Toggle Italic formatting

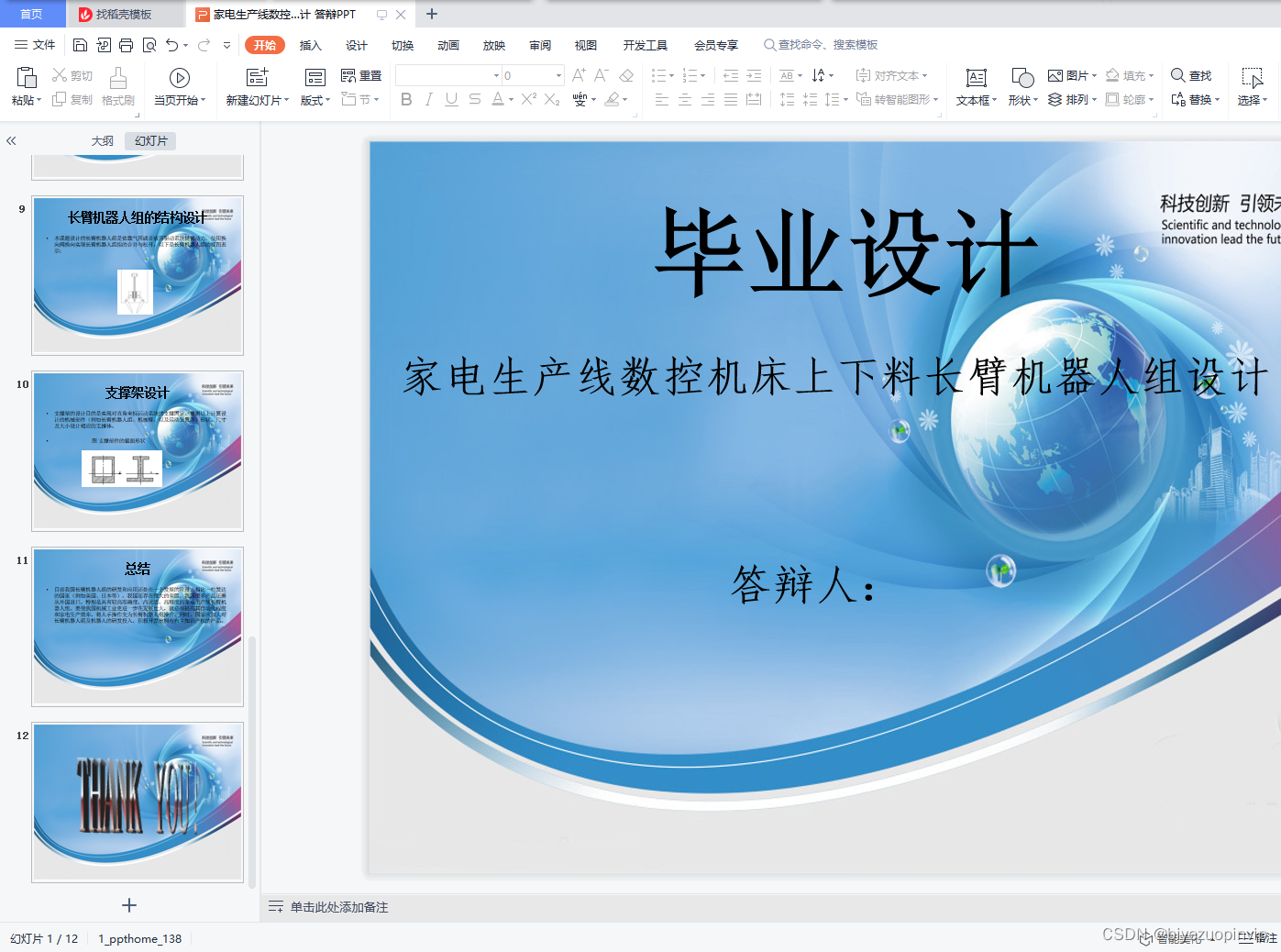pyautogui.click(x=428, y=99)
